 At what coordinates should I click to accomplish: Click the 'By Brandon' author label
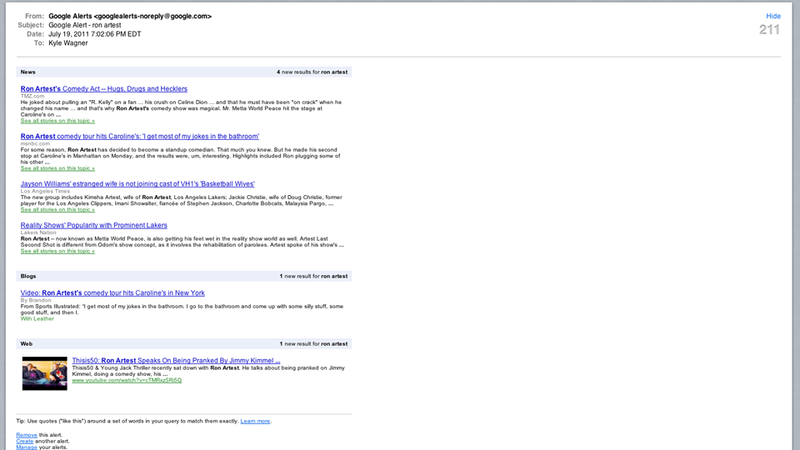click(x=36, y=300)
